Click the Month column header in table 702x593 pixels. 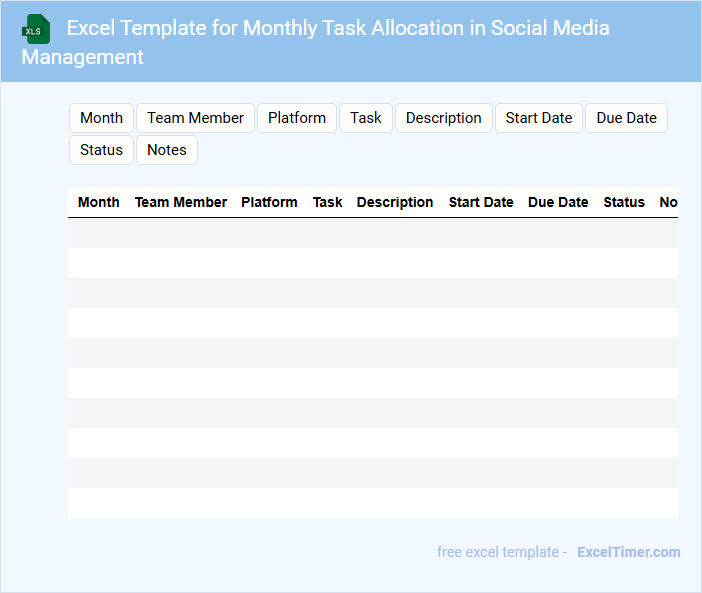click(x=99, y=202)
